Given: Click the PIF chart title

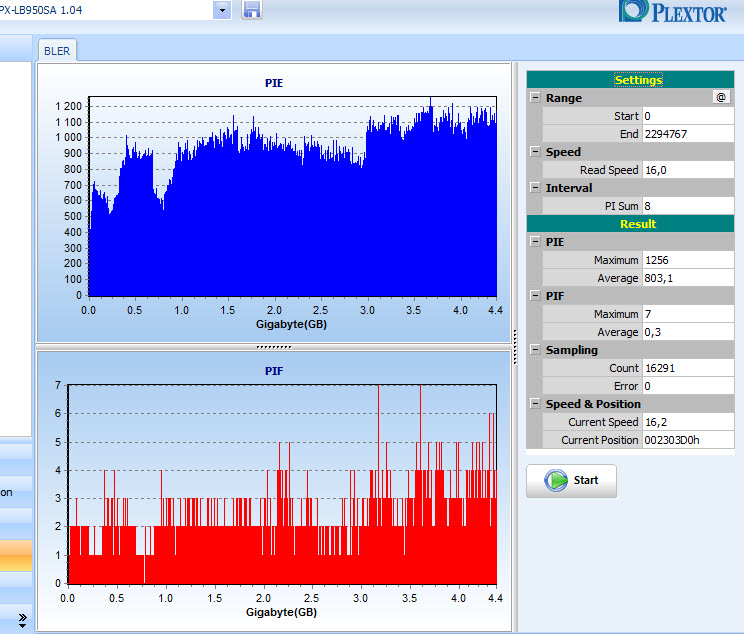Looking at the screenshot, I should [x=274, y=371].
